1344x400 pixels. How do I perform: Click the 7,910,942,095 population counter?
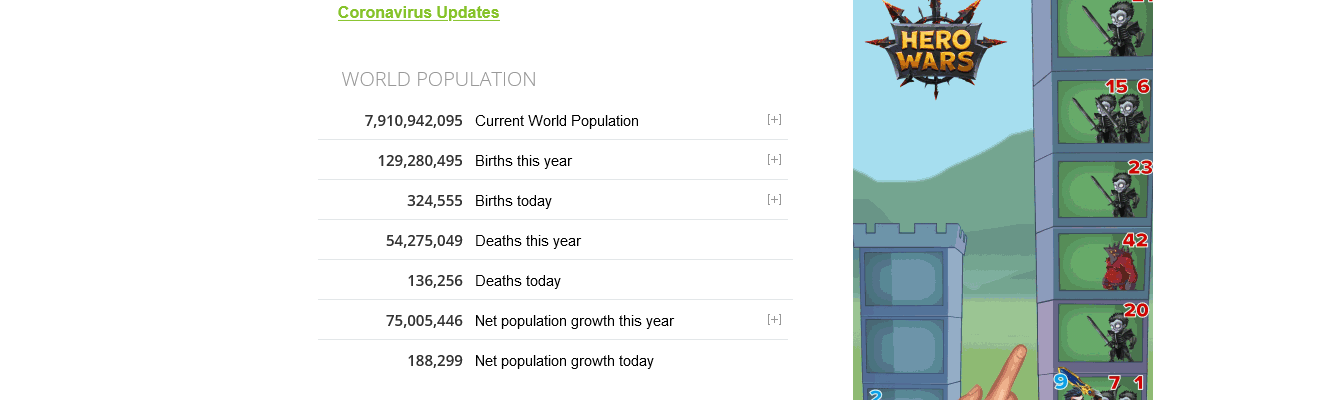tap(414, 121)
